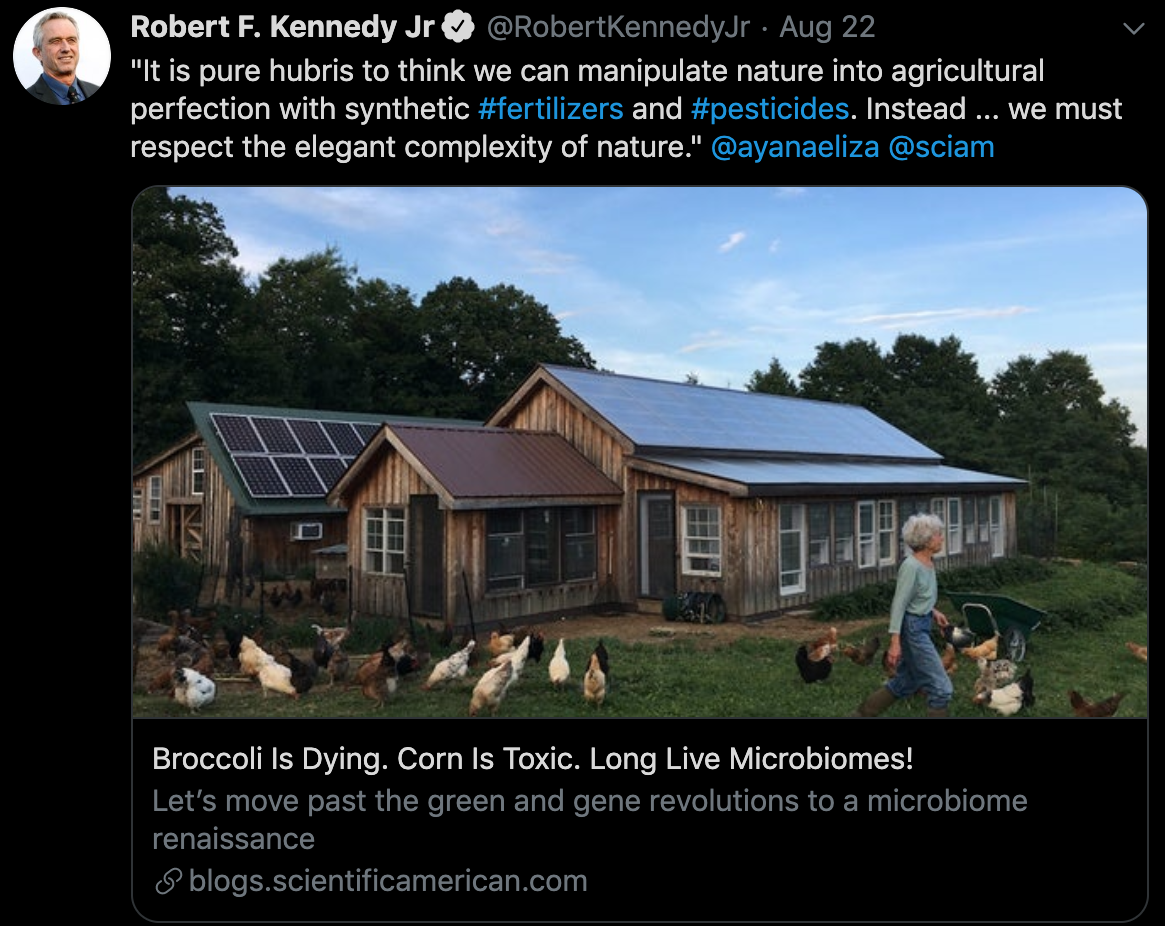Open the tweet via the Aug 22 timestamp

click(x=827, y=28)
